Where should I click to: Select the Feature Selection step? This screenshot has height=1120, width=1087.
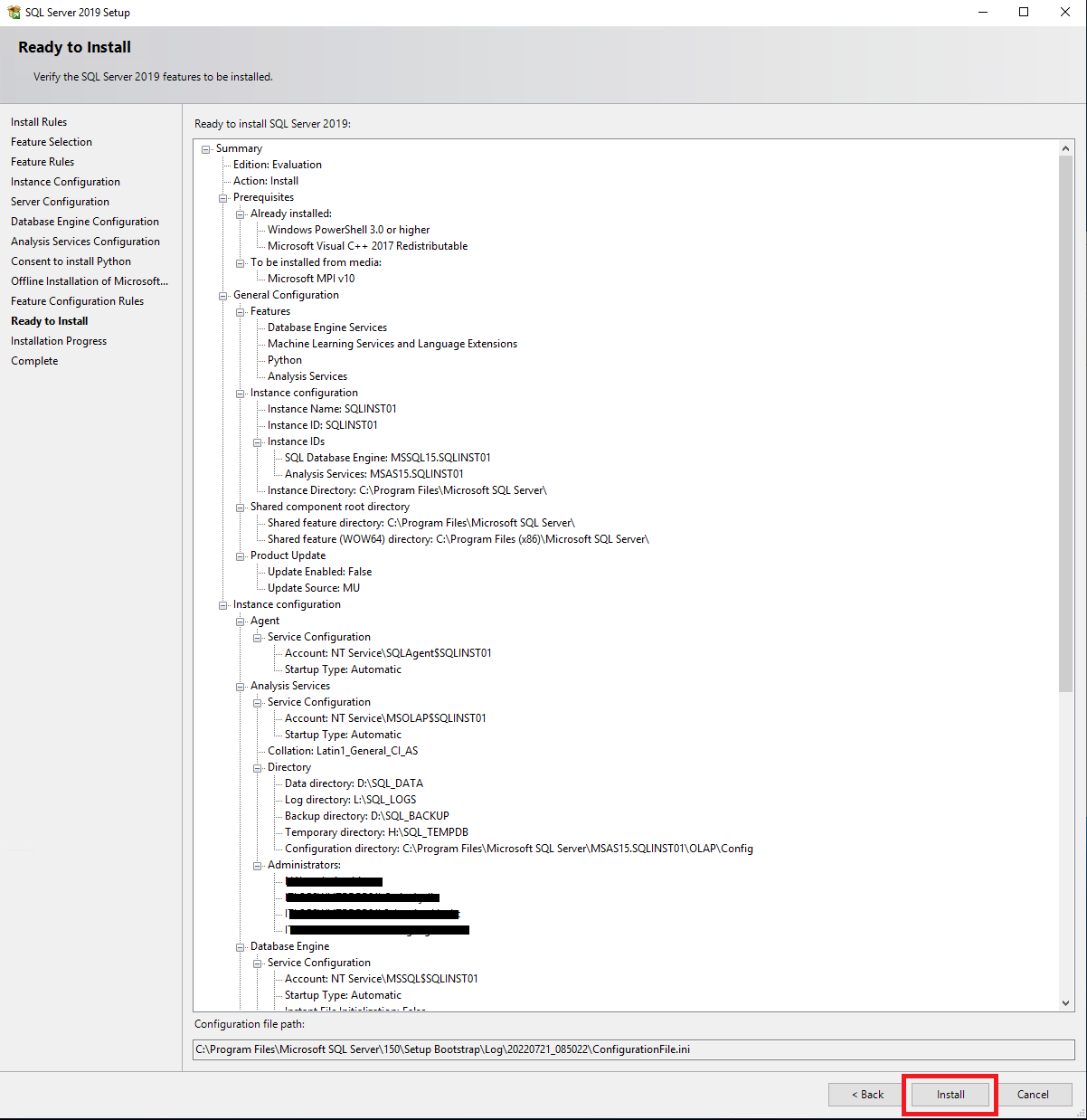[52, 142]
